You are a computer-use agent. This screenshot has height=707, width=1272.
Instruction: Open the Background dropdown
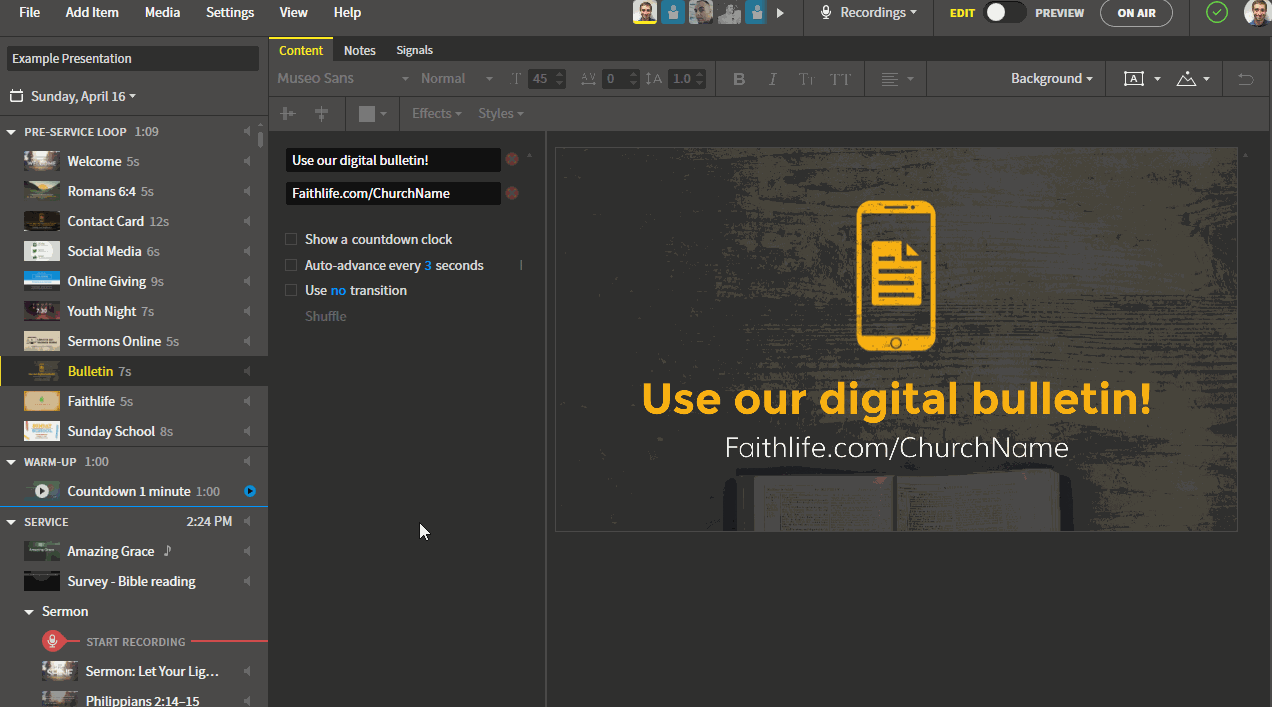pos(1051,79)
